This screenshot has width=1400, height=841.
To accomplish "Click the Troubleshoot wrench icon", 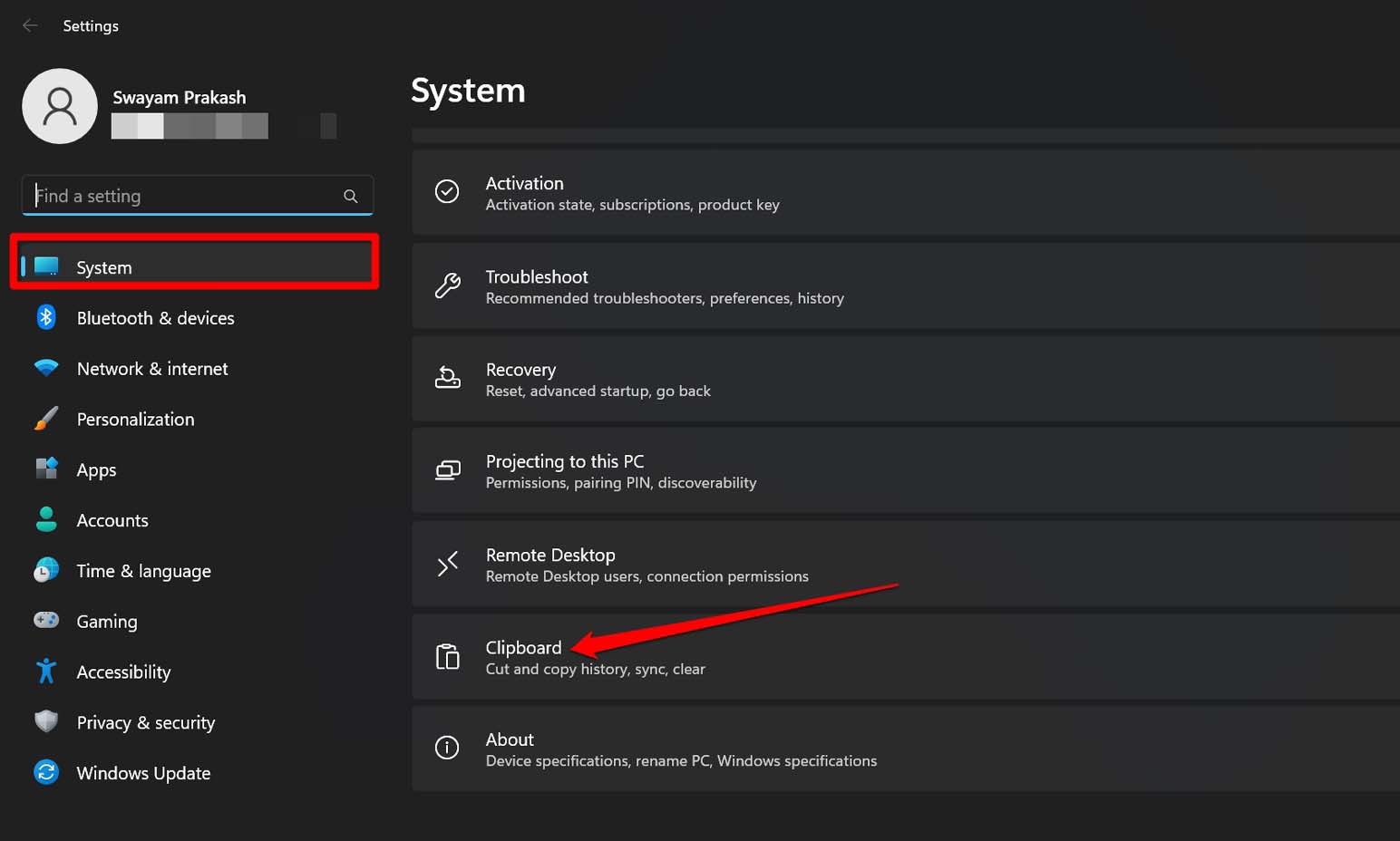I will pos(447,285).
